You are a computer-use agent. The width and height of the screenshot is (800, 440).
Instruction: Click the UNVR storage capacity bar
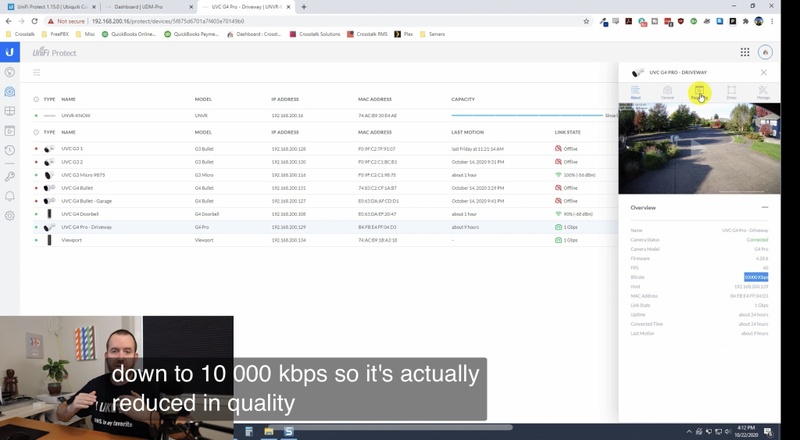[x=527, y=116]
